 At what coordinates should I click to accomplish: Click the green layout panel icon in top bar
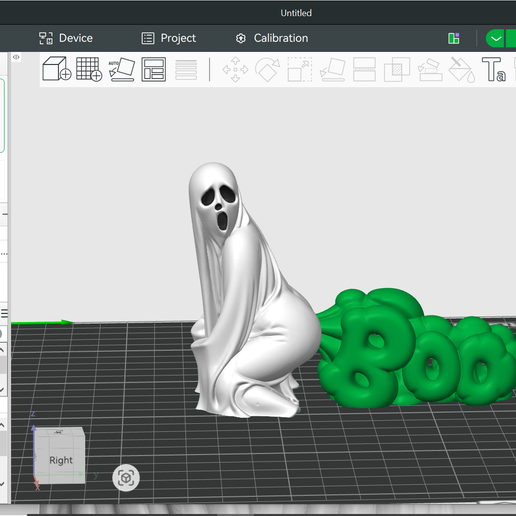coord(454,39)
